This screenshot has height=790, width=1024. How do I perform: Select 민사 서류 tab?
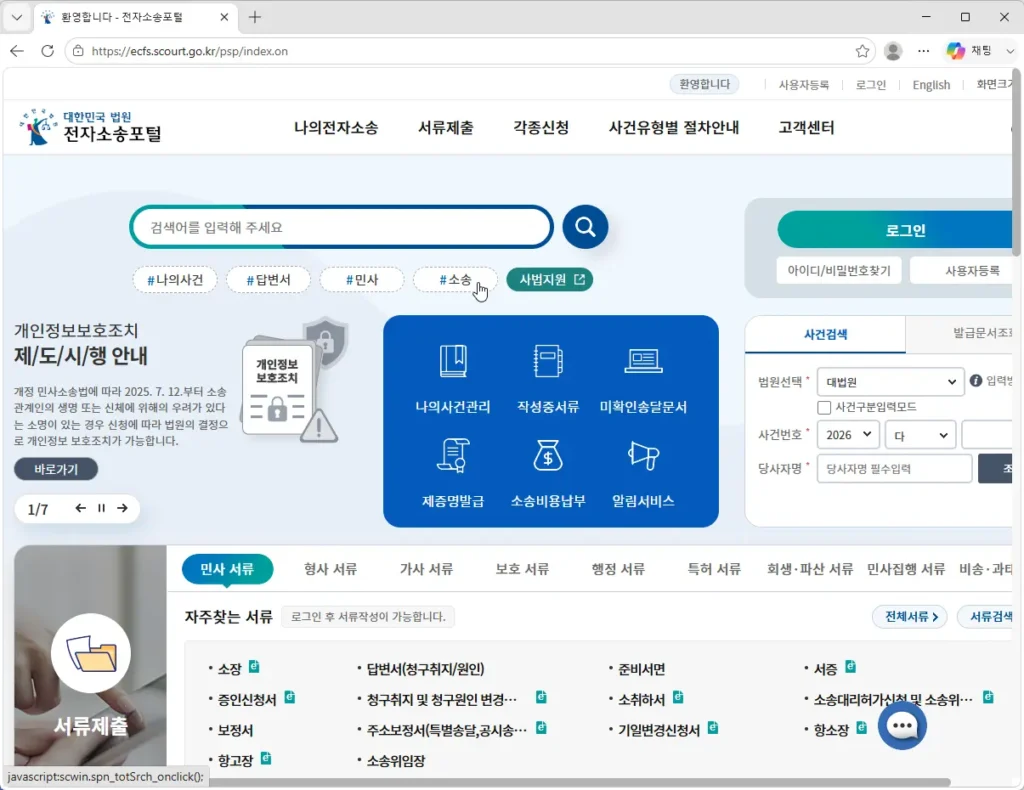(x=227, y=569)
